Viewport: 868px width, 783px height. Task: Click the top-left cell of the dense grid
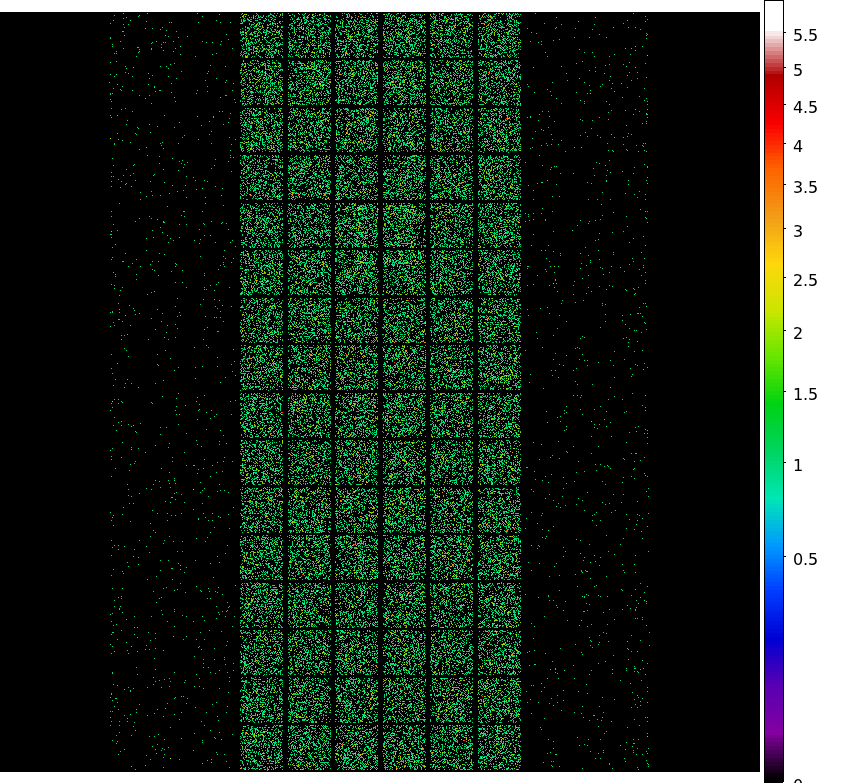click(262, 36)
